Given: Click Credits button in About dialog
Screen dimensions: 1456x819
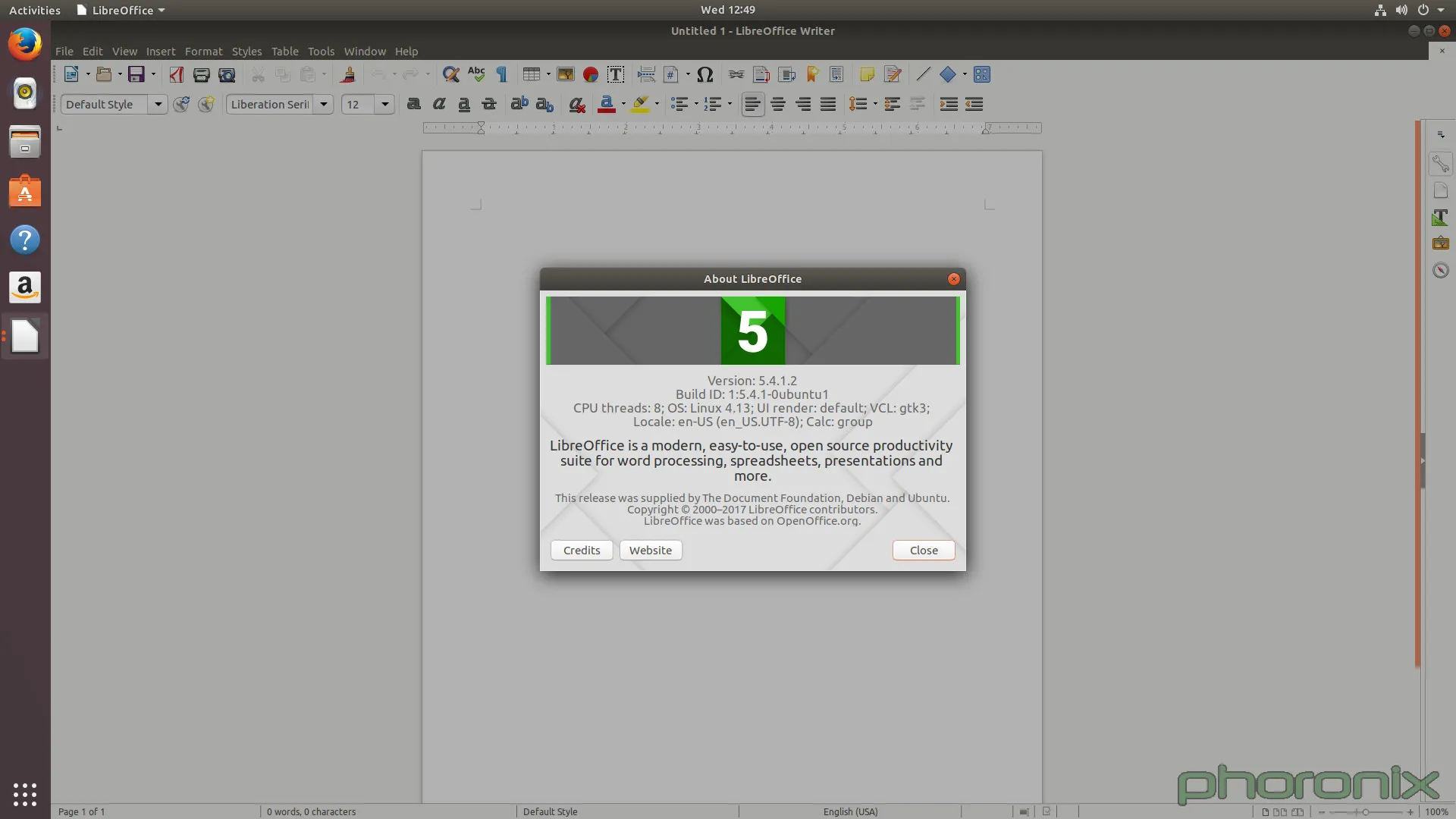Looking at the screenshot, I should (x=582, y=551).
